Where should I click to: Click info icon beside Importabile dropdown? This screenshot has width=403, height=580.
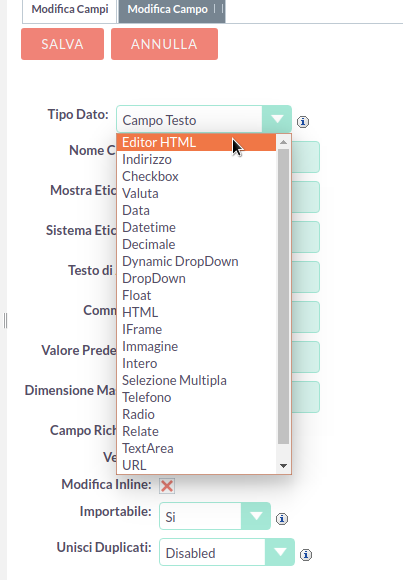pos(282,519)
